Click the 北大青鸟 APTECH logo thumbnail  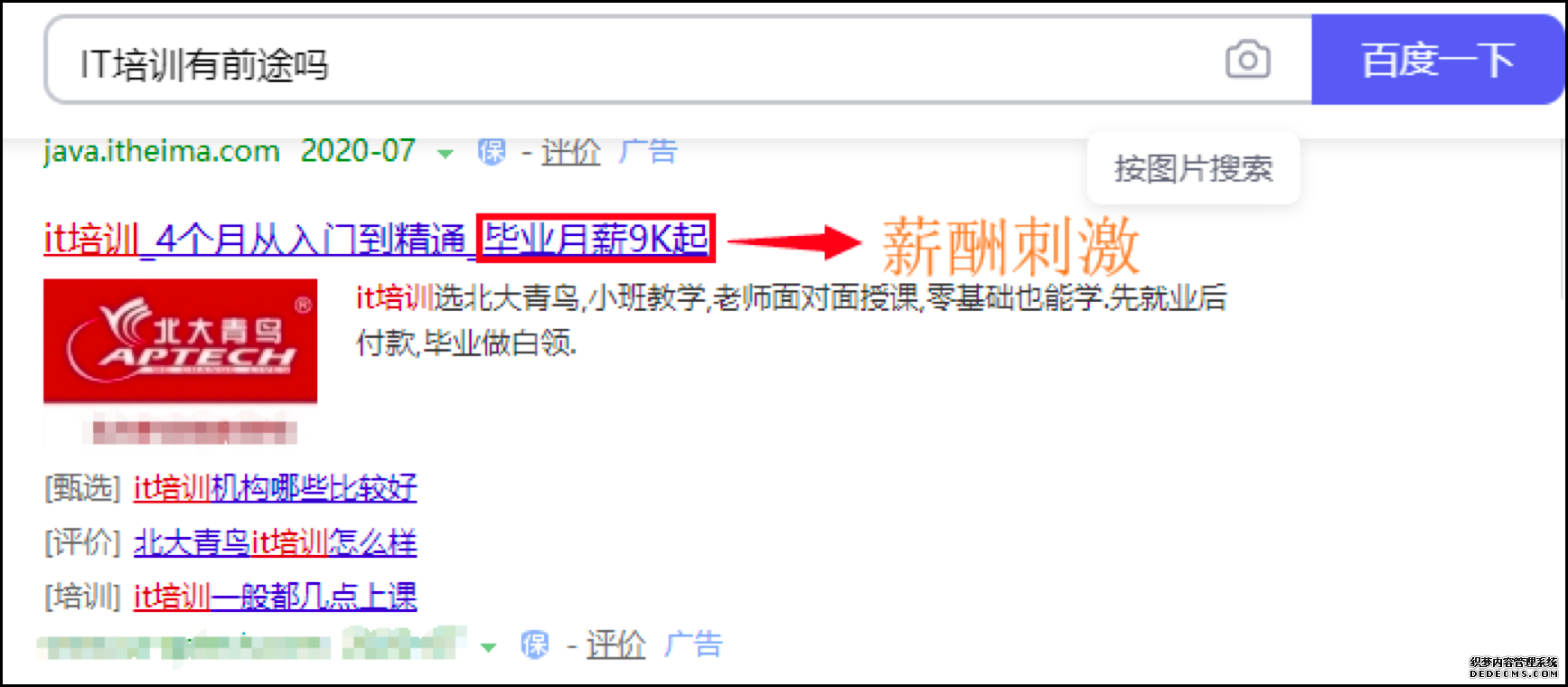[x=180, y=341]
